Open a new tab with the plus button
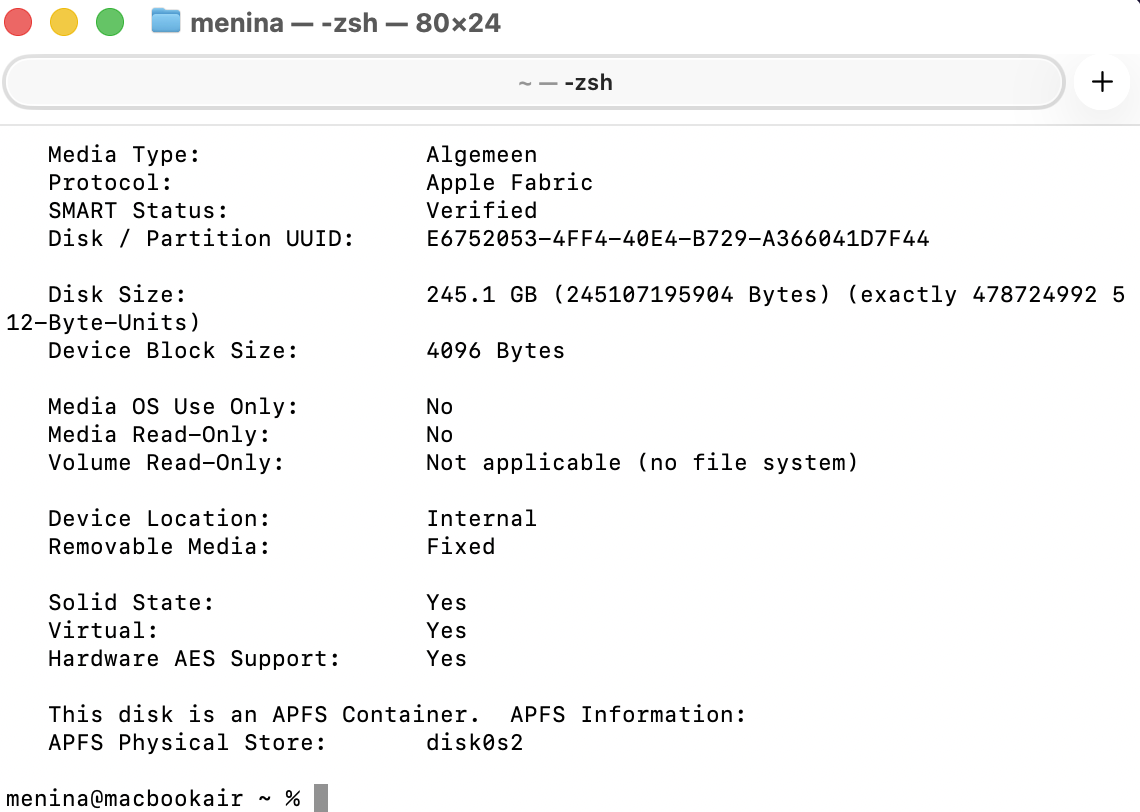The image size is (1140, 812). (x=1102, y=82)
